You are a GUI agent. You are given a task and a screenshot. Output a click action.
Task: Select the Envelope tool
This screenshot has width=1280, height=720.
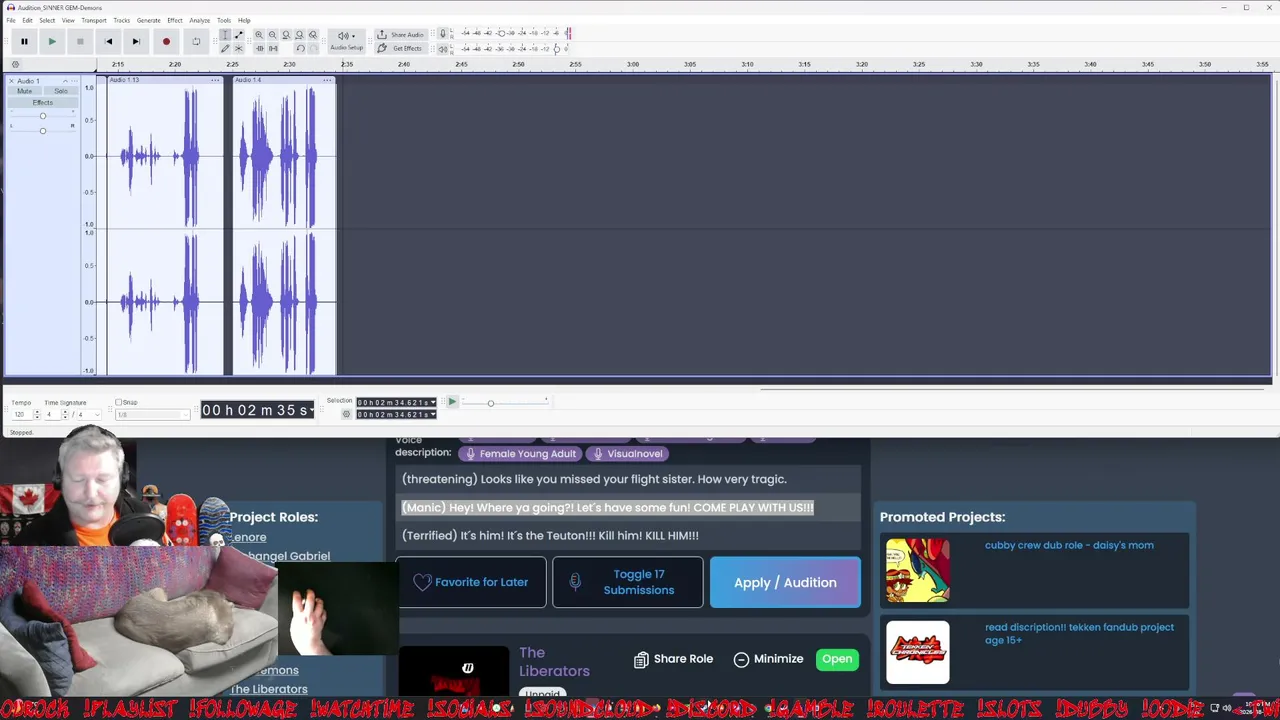(x=238, y=35)
